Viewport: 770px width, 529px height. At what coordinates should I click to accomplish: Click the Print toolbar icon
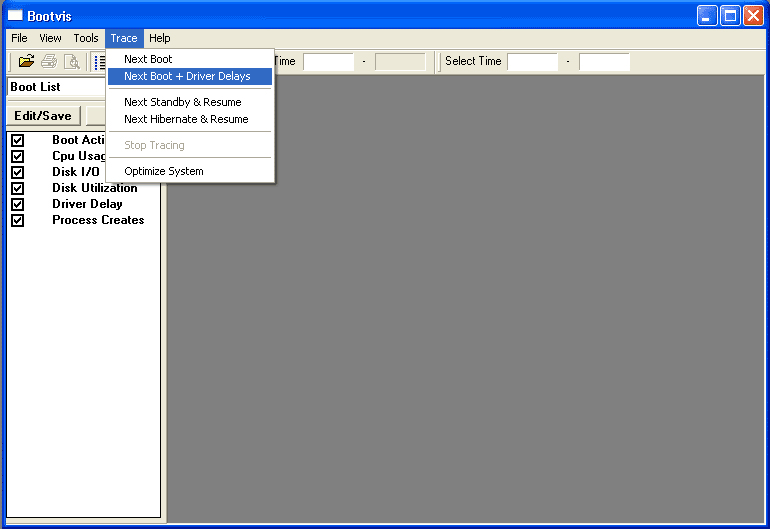coord(49,61)
